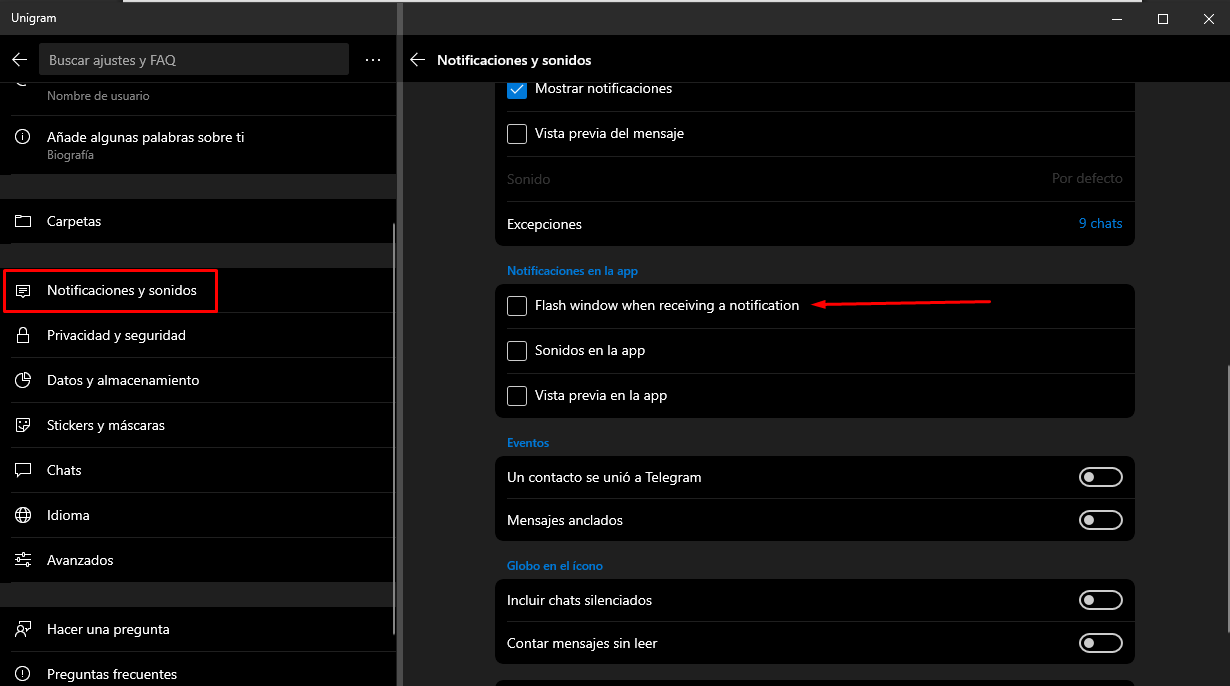Enable Contar mensajes sin leer switch
The width and height of the screenshot is (1230, 686).
click(x=1101, y=644)
